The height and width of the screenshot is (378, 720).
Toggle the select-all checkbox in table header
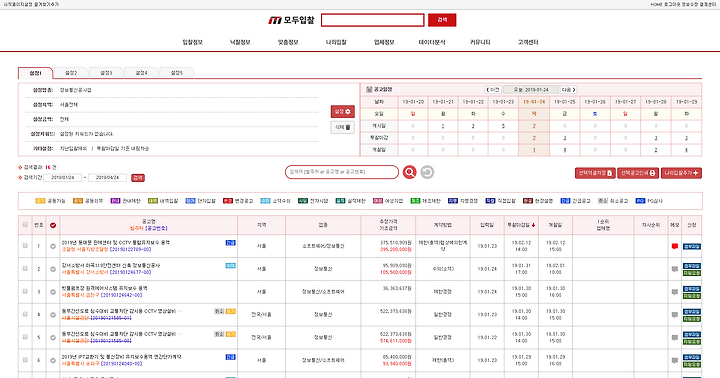point(25,225)
